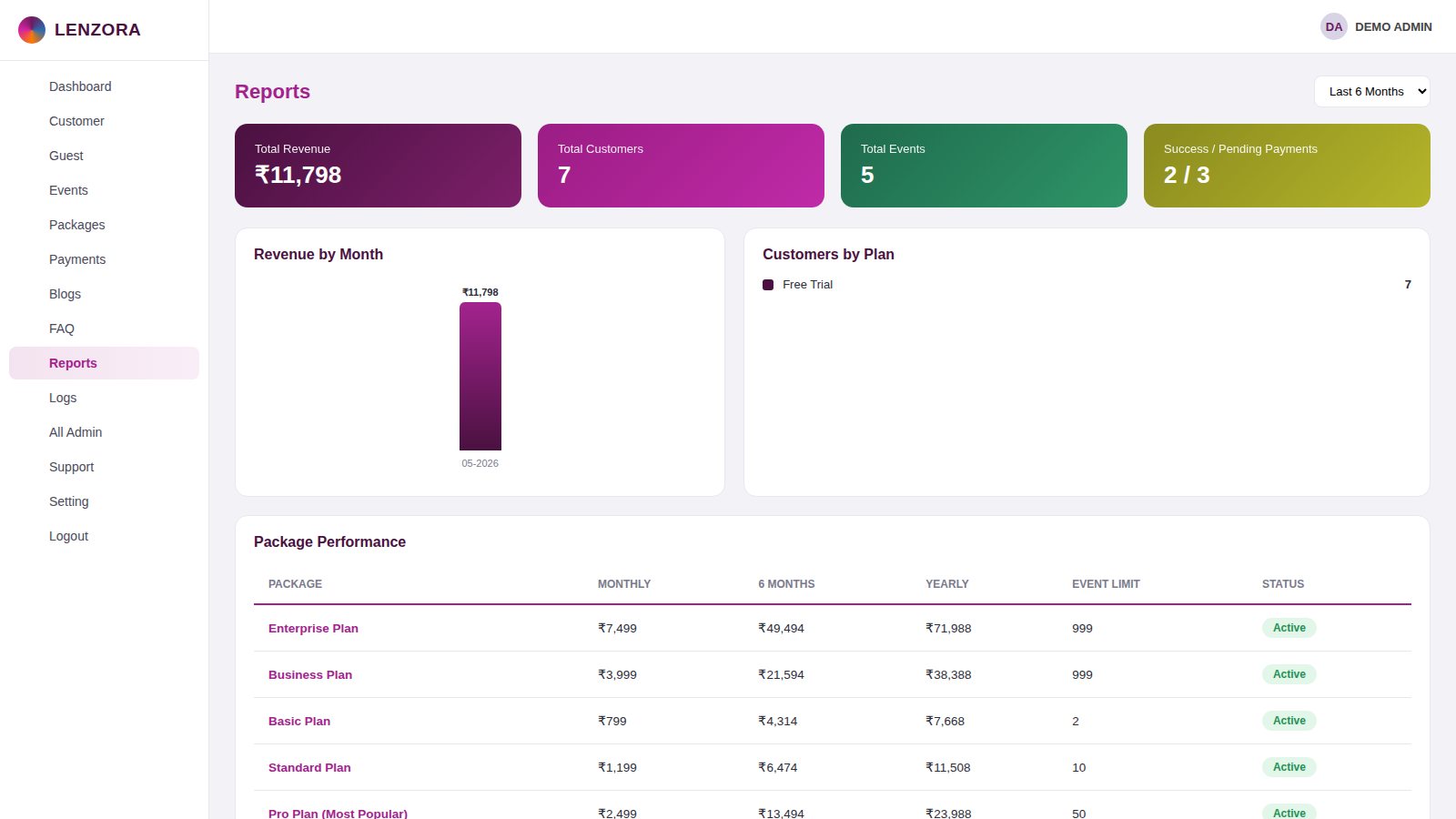Click the EVENT LIMIT column header

pyautogui.click(x=1106, y=584)
